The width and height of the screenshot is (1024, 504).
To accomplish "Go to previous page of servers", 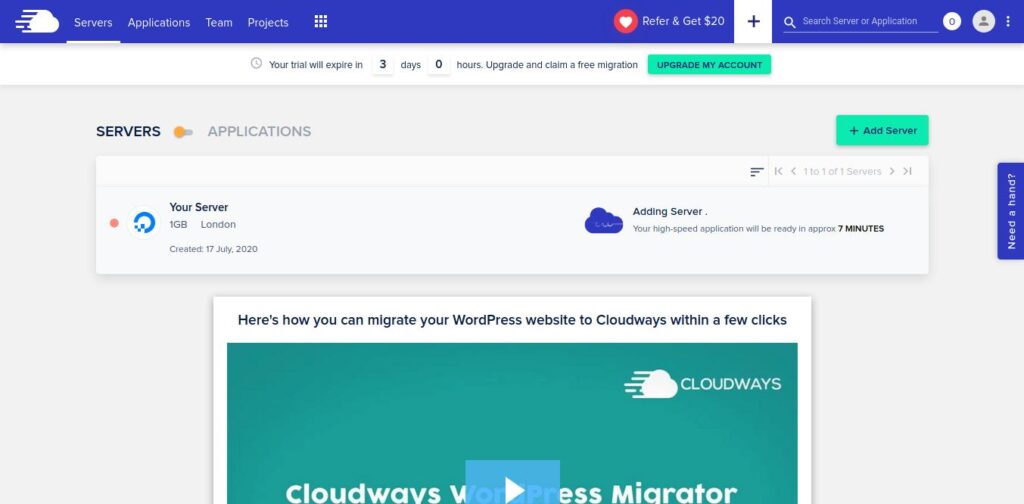I will point(793,171).
